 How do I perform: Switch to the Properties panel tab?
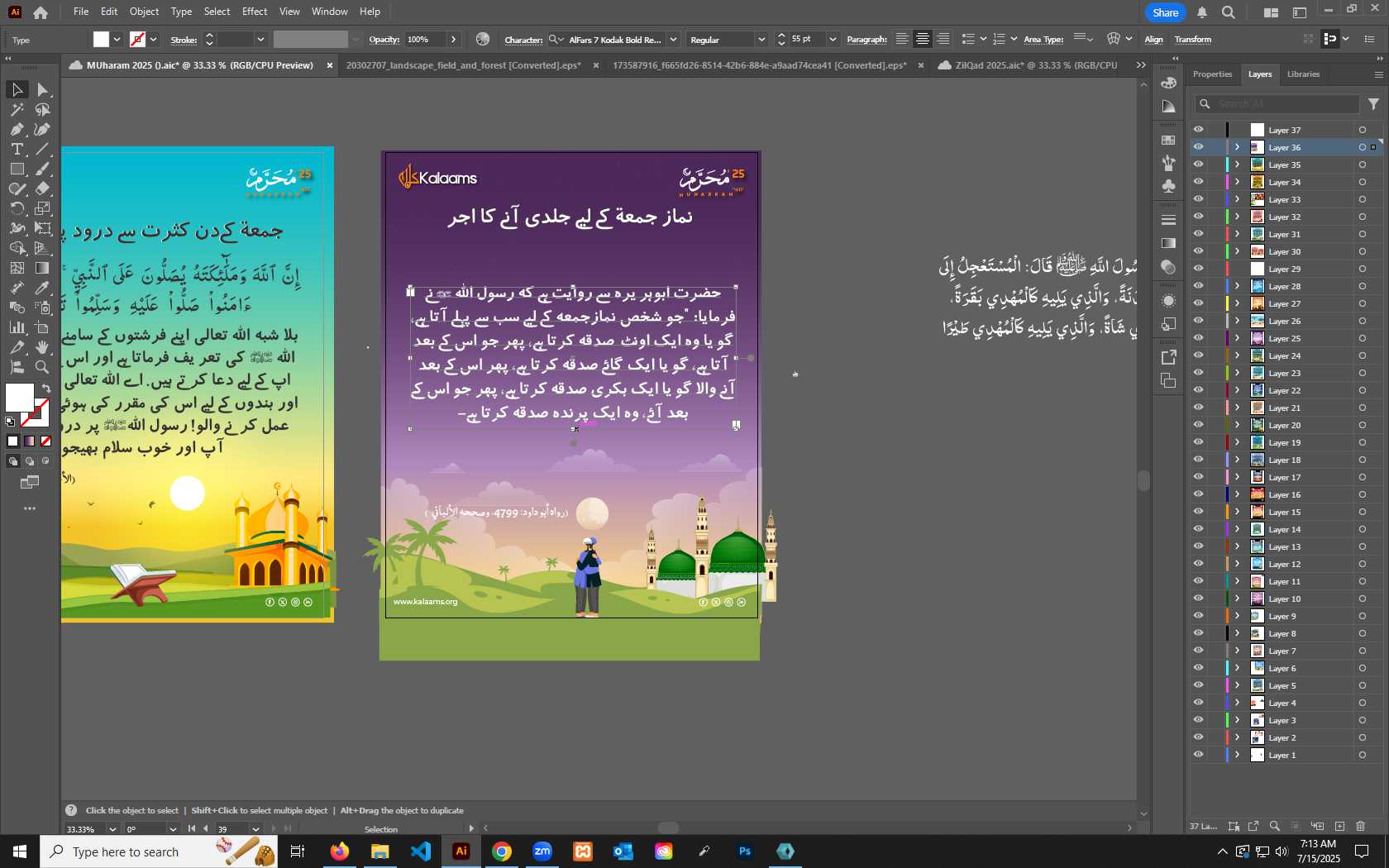(1212, 74)
